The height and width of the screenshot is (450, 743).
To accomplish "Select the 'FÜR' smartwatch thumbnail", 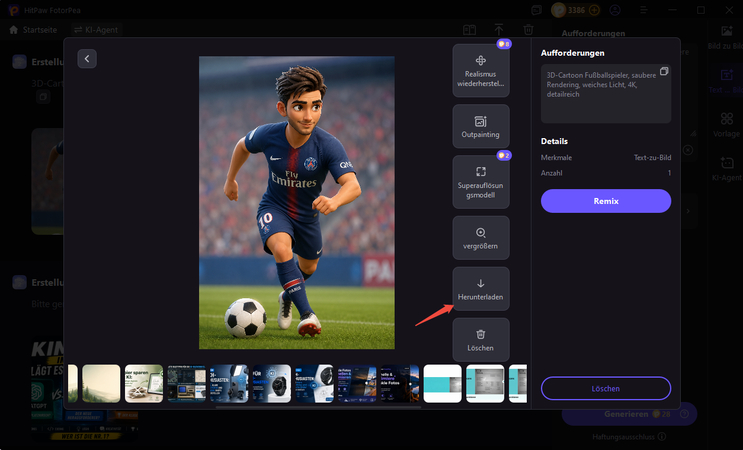I will click(x=272, y=383).
